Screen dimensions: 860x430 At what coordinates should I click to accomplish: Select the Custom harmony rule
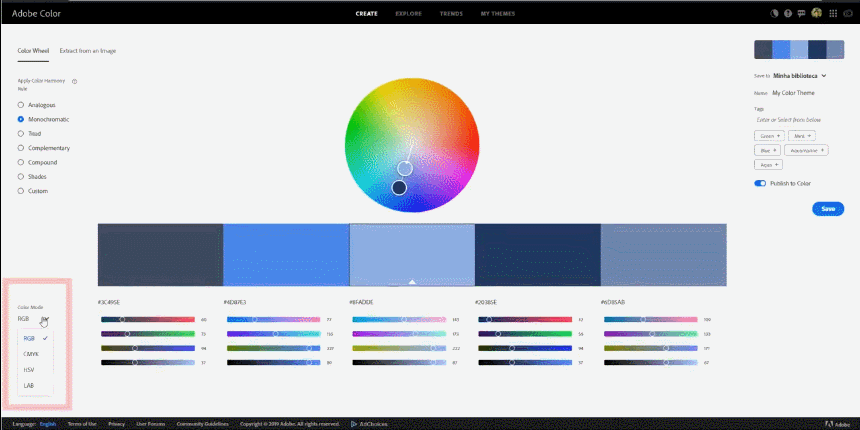pos(21,191)
